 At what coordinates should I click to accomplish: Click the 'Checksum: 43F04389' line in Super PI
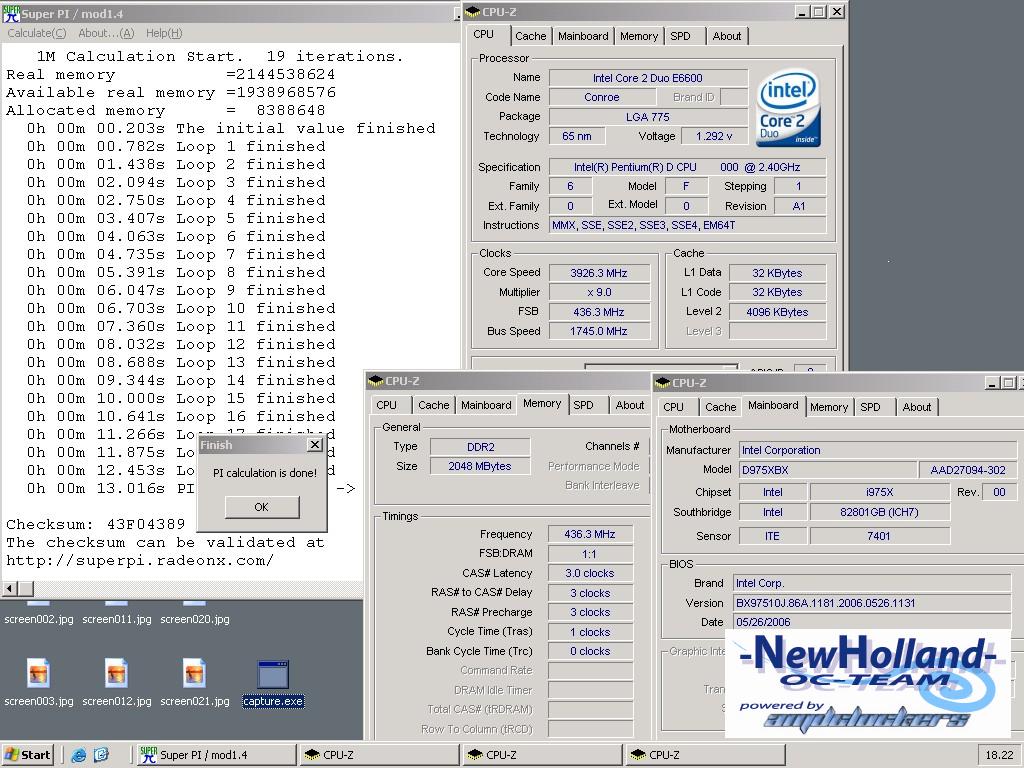tap(95, 524)
